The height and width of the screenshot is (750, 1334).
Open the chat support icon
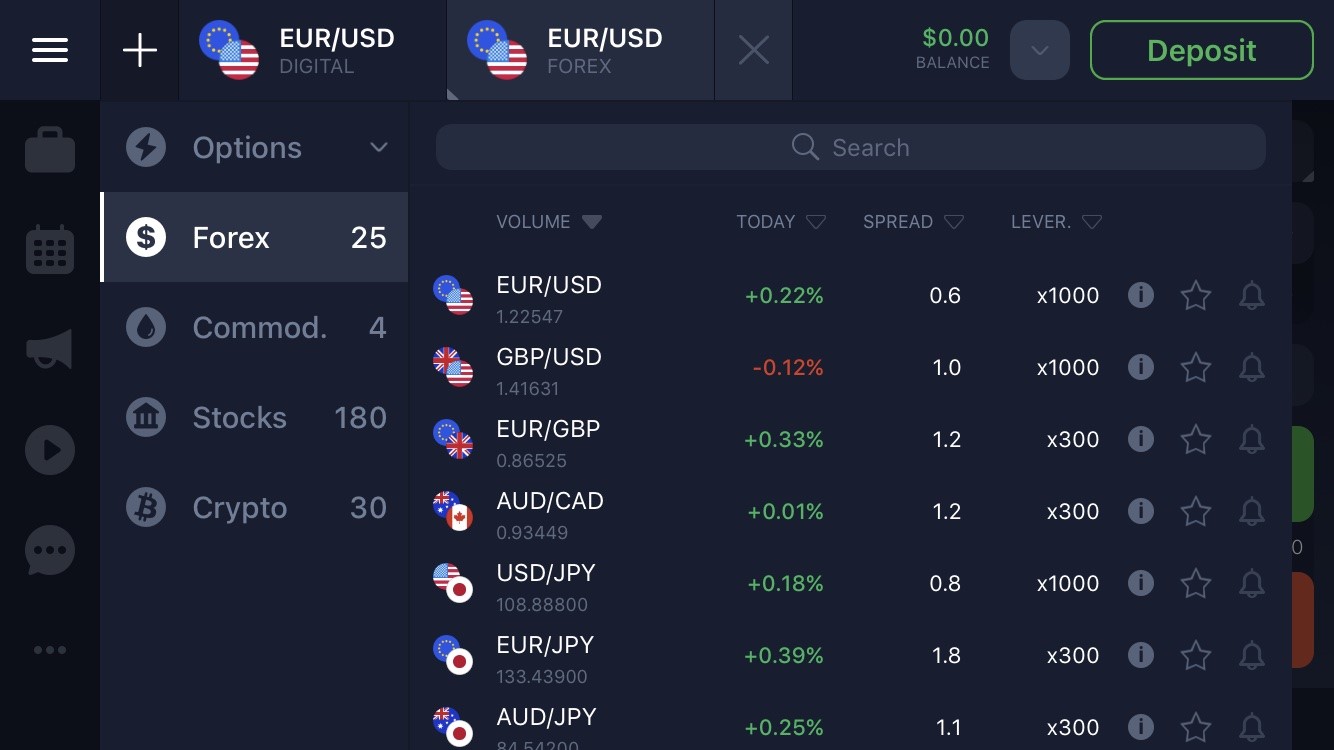pyautogui.click(x=50, y=550)
